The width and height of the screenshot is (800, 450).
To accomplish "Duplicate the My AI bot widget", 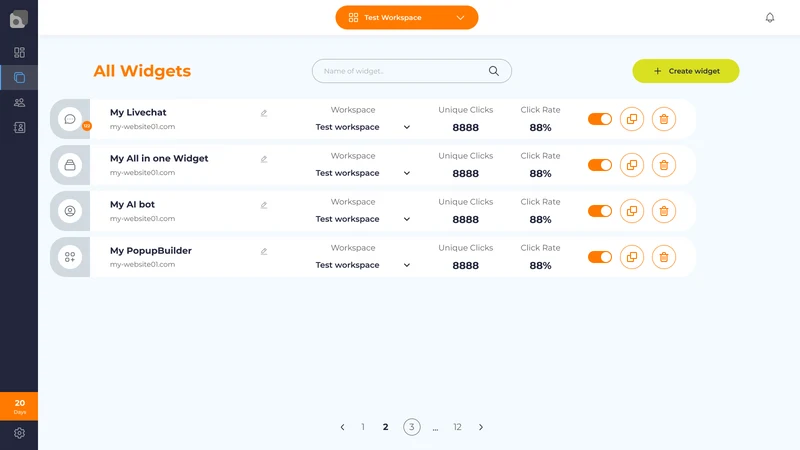I will pyautogui.click(x=632, y=211).
